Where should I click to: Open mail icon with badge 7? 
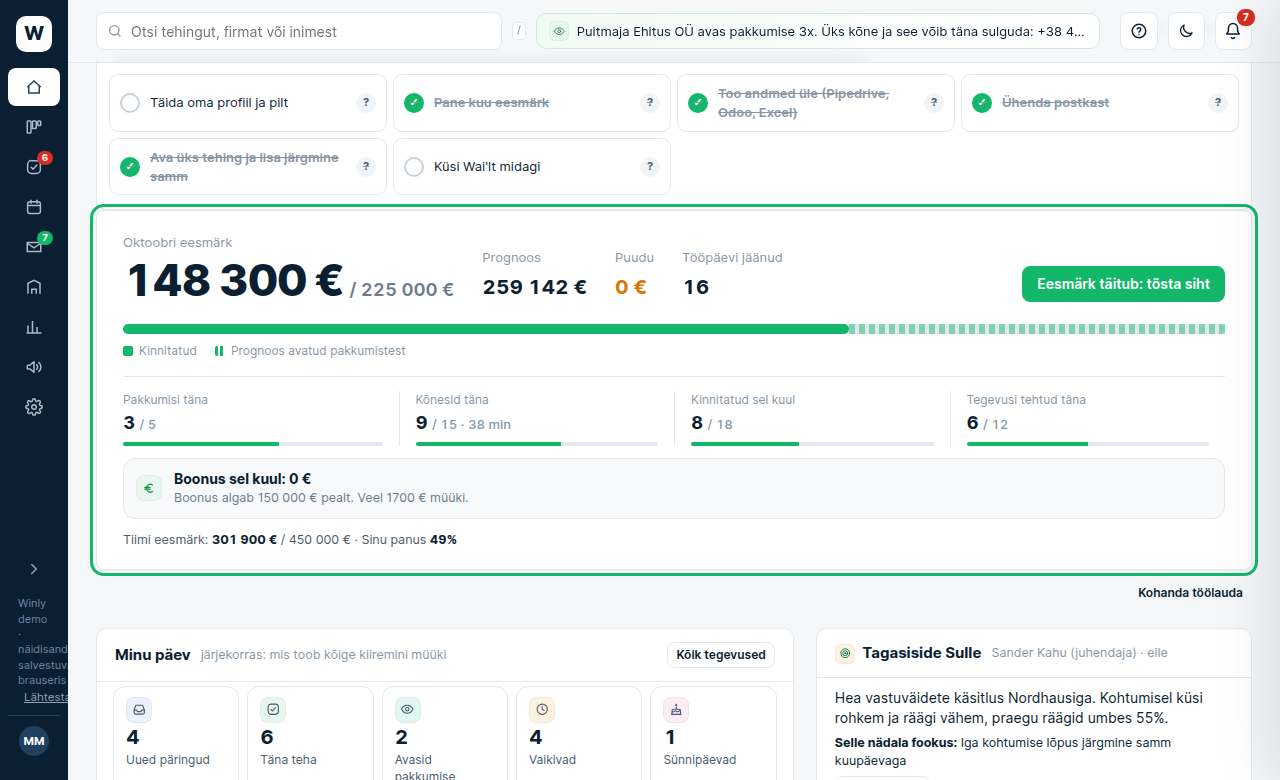(x=34, y=247)
